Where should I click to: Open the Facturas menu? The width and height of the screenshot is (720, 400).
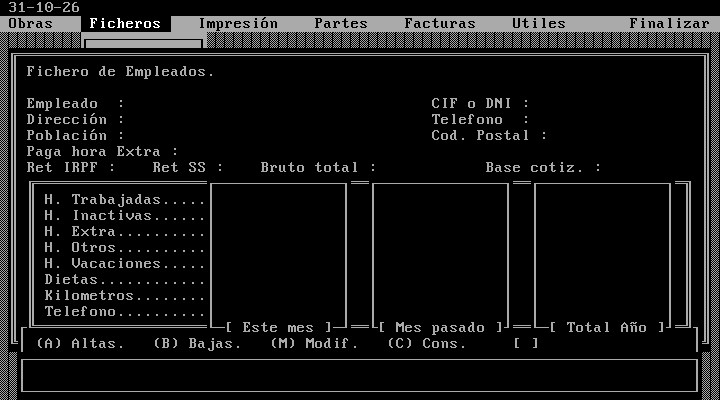[x=439, y=23]
